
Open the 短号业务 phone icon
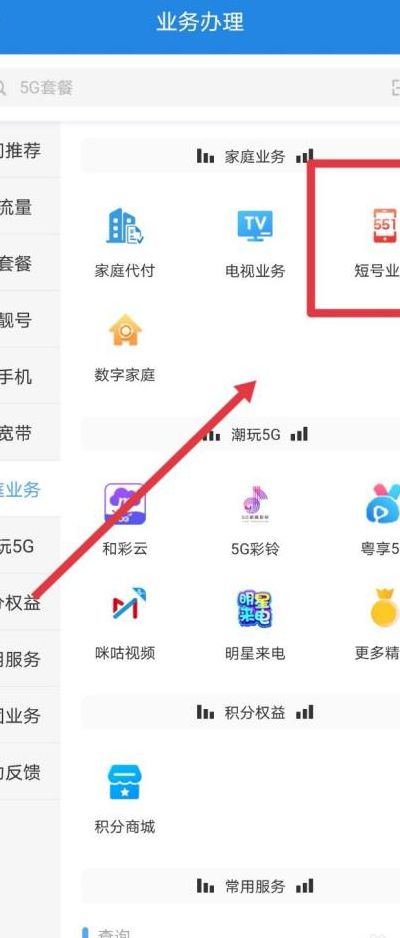pyautogui.click(x=385, y=226)
